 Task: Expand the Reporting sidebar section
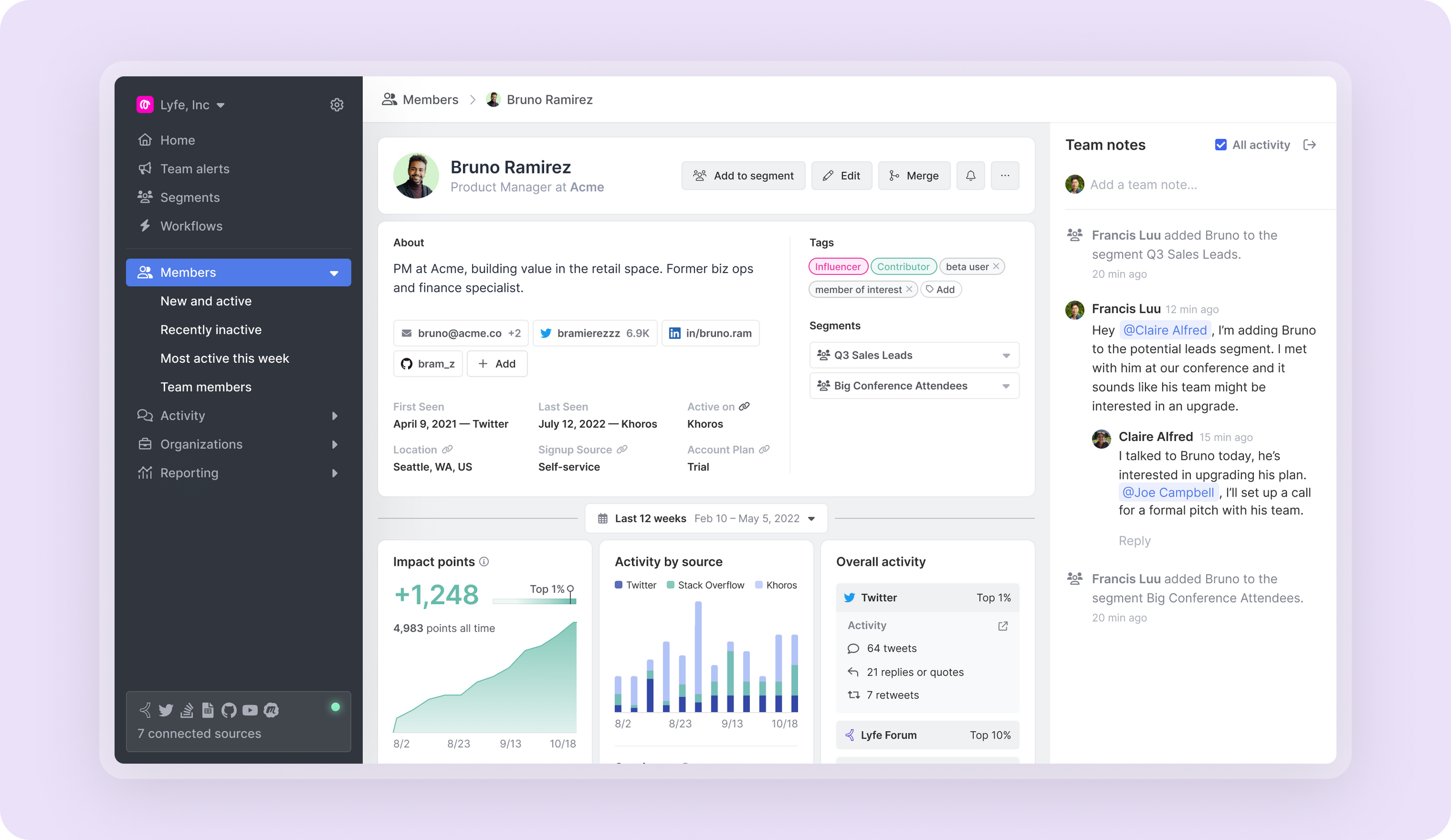click(334, 473)
